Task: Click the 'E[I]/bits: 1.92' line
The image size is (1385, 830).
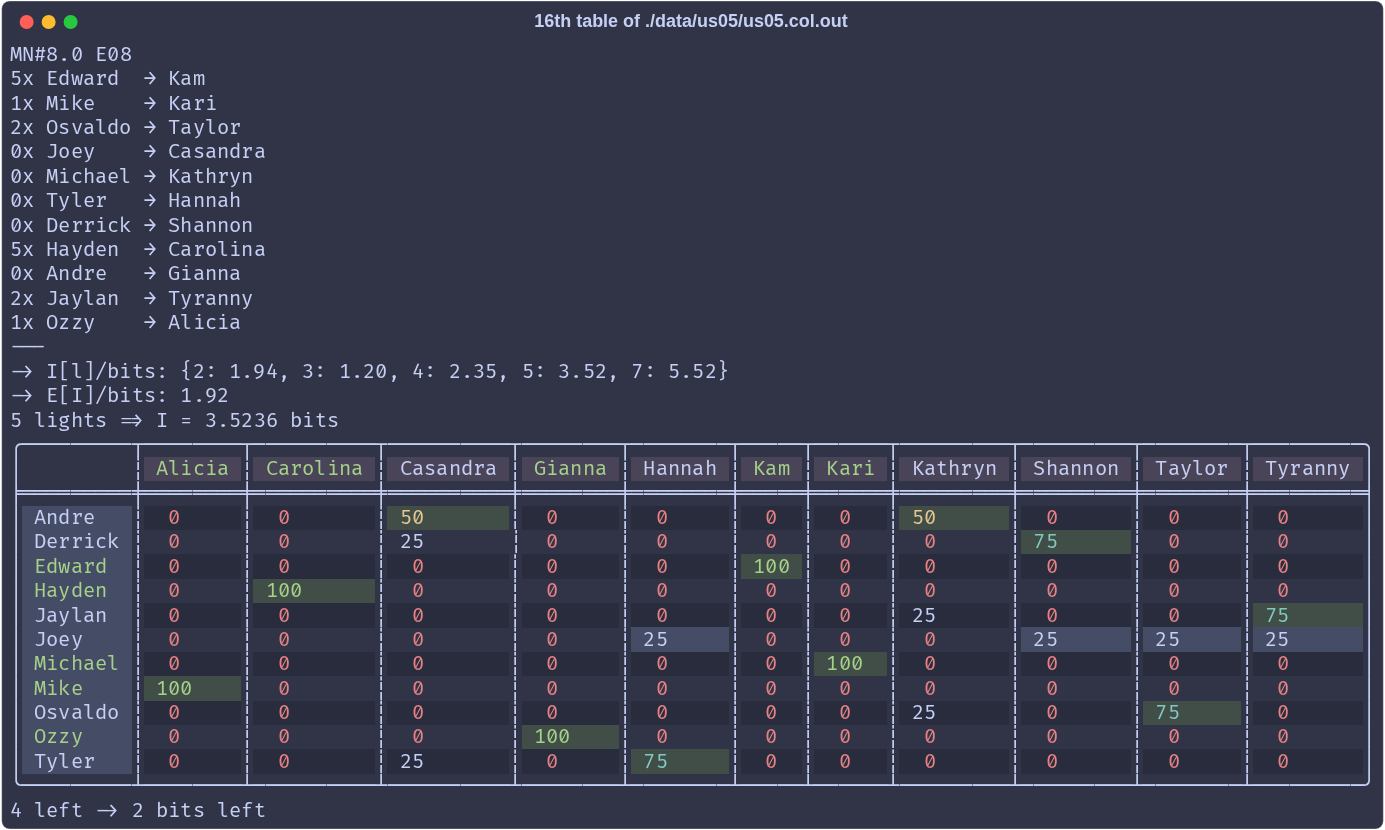Action: 120,395
